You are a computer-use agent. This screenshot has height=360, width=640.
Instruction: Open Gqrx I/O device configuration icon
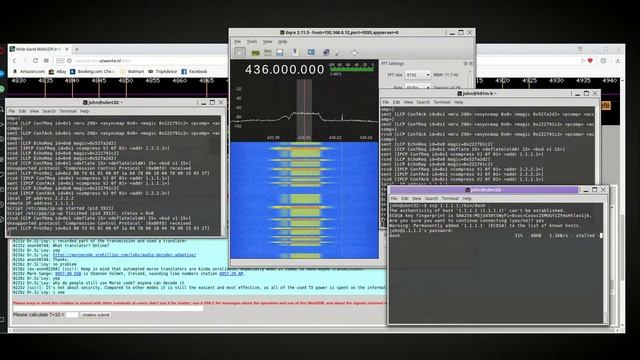(x=256, y=53)
